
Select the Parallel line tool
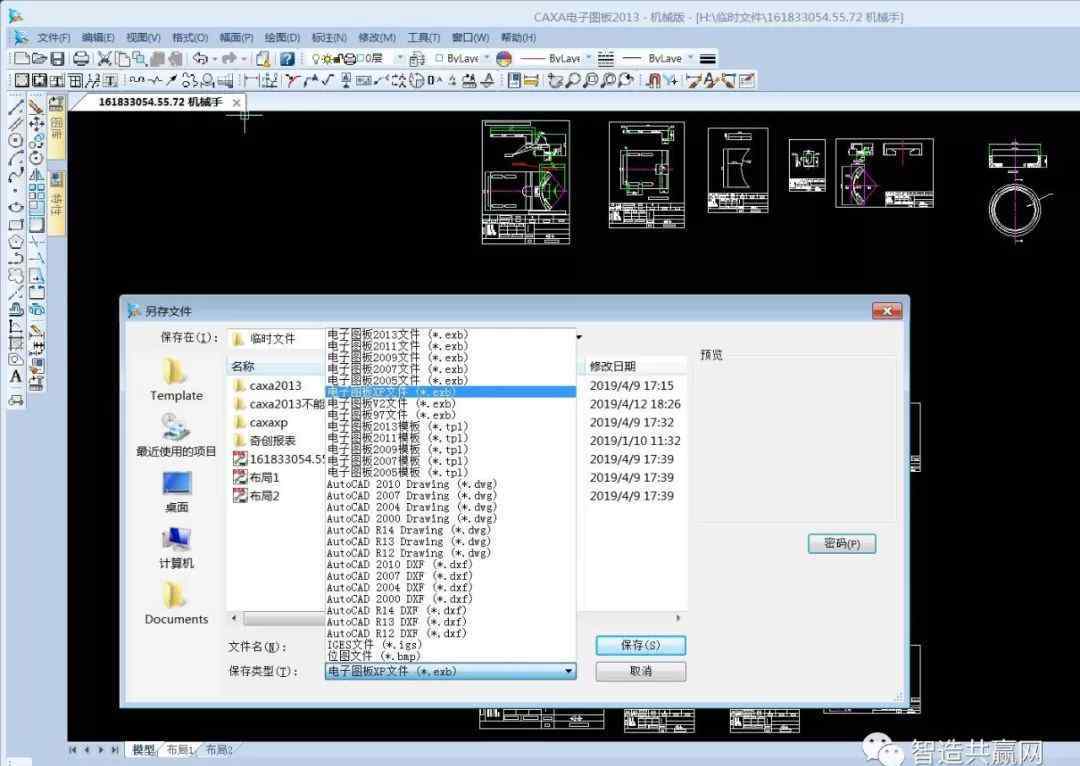16,123
